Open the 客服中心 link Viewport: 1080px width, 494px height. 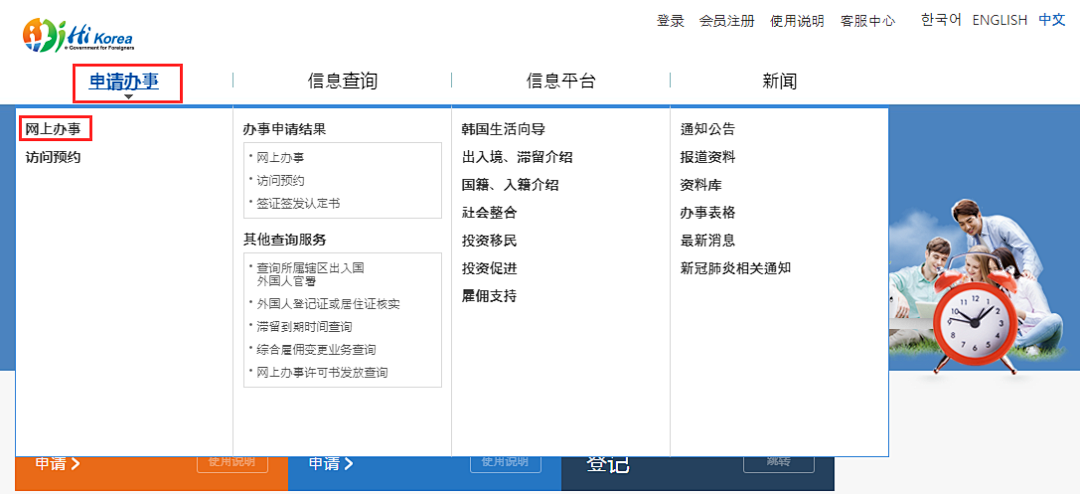pyautogui.click(x=868, y=21)
